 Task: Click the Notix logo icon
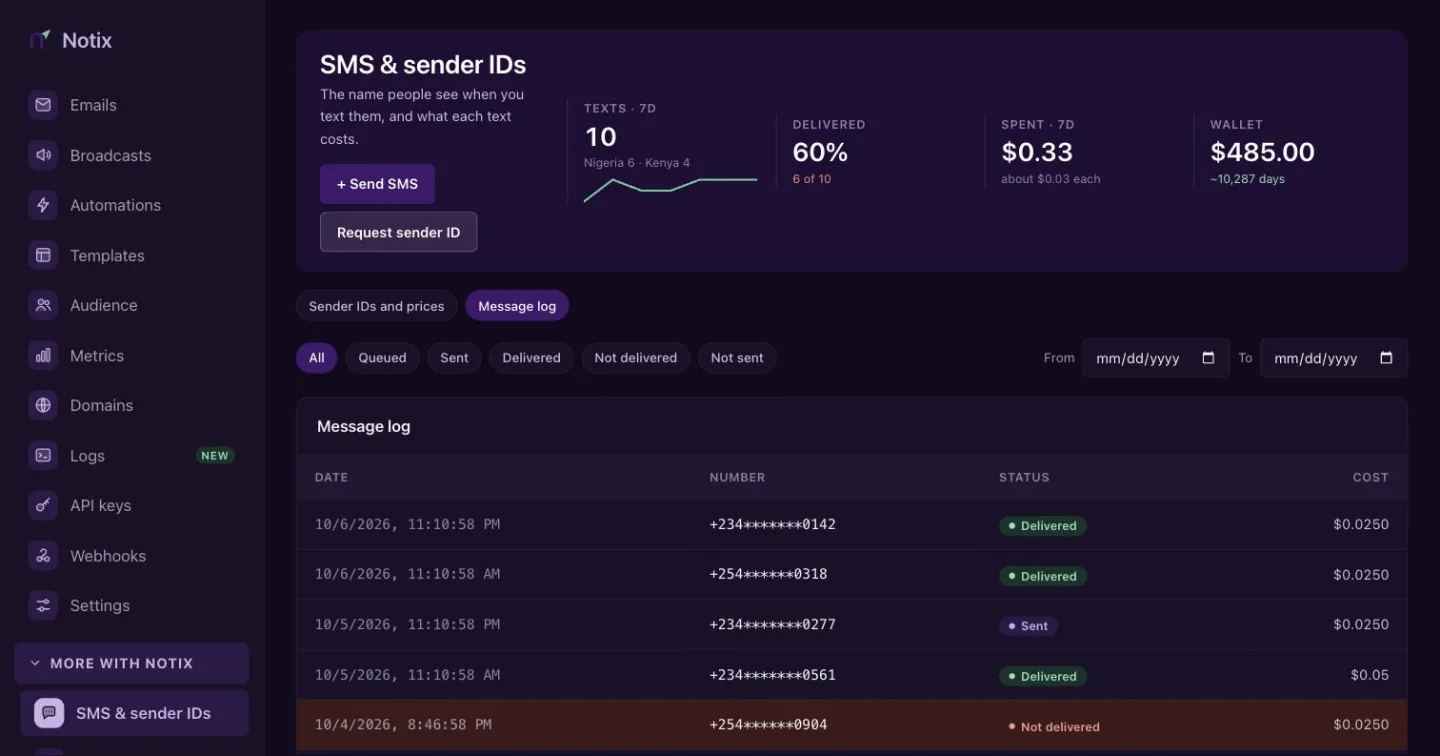point(40,40)
